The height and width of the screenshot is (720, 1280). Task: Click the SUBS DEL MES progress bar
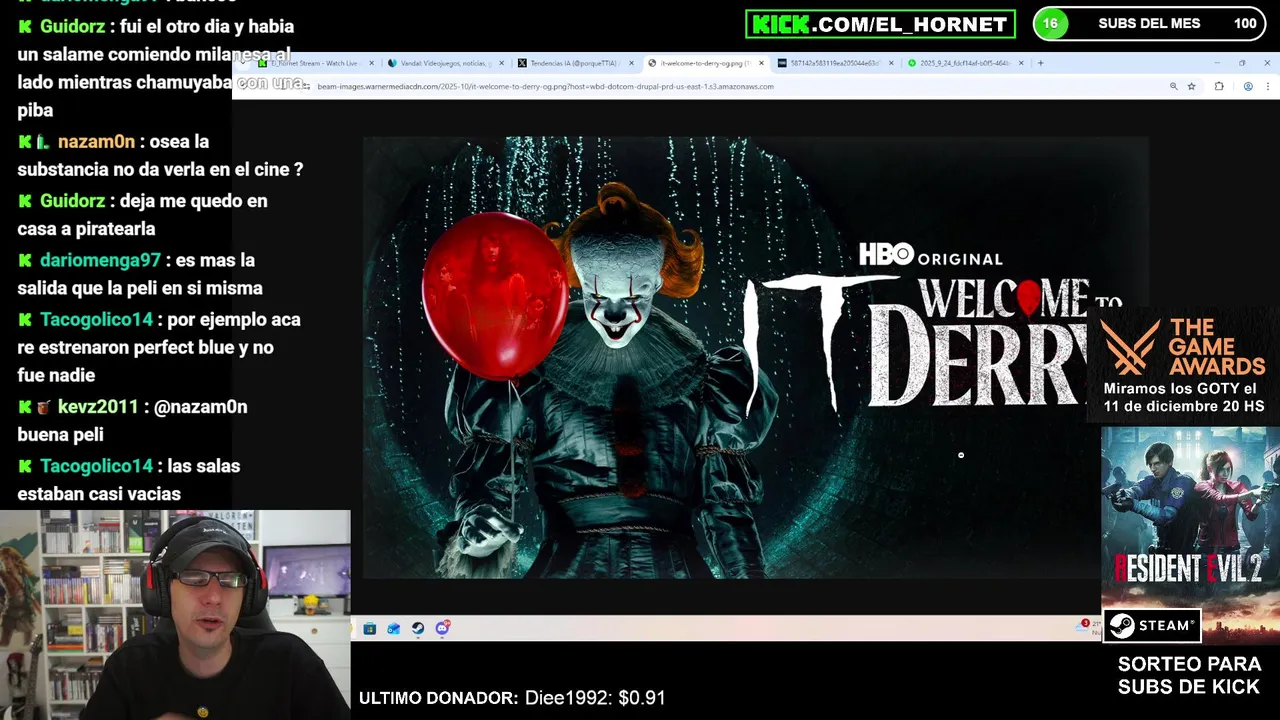(1150, 24)
